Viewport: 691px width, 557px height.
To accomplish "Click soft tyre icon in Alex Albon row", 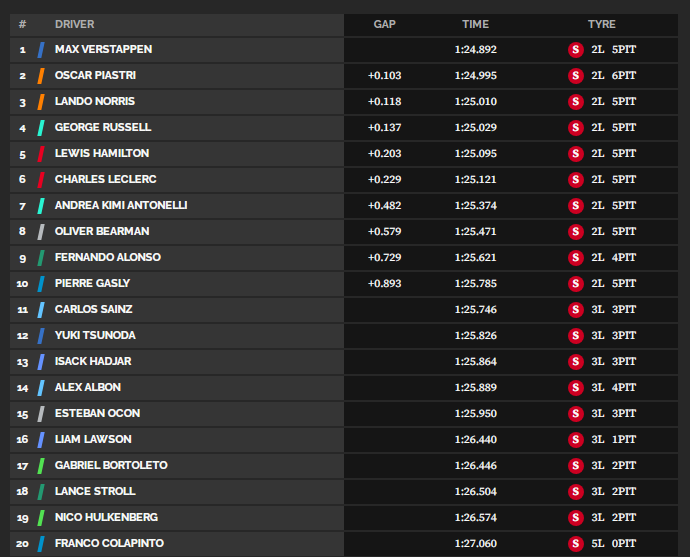I will pos(576,388).
